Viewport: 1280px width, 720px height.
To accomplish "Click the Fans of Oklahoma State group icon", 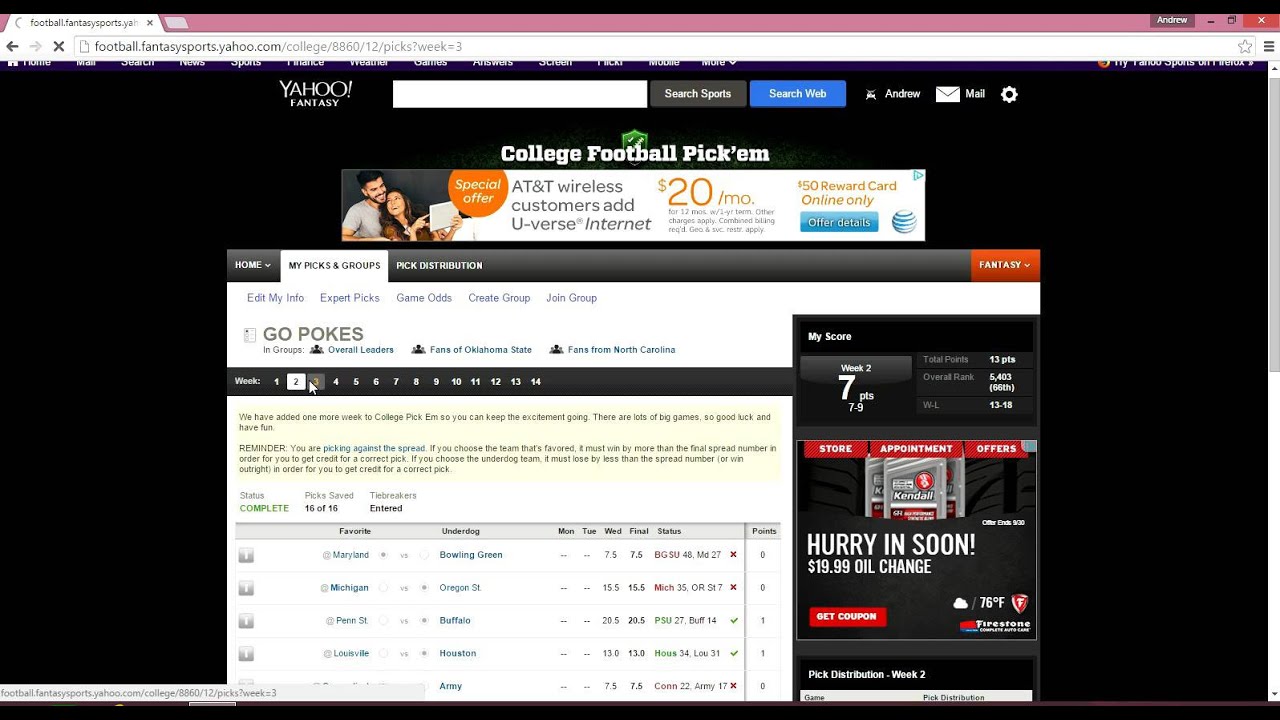I will coord(418,350).
